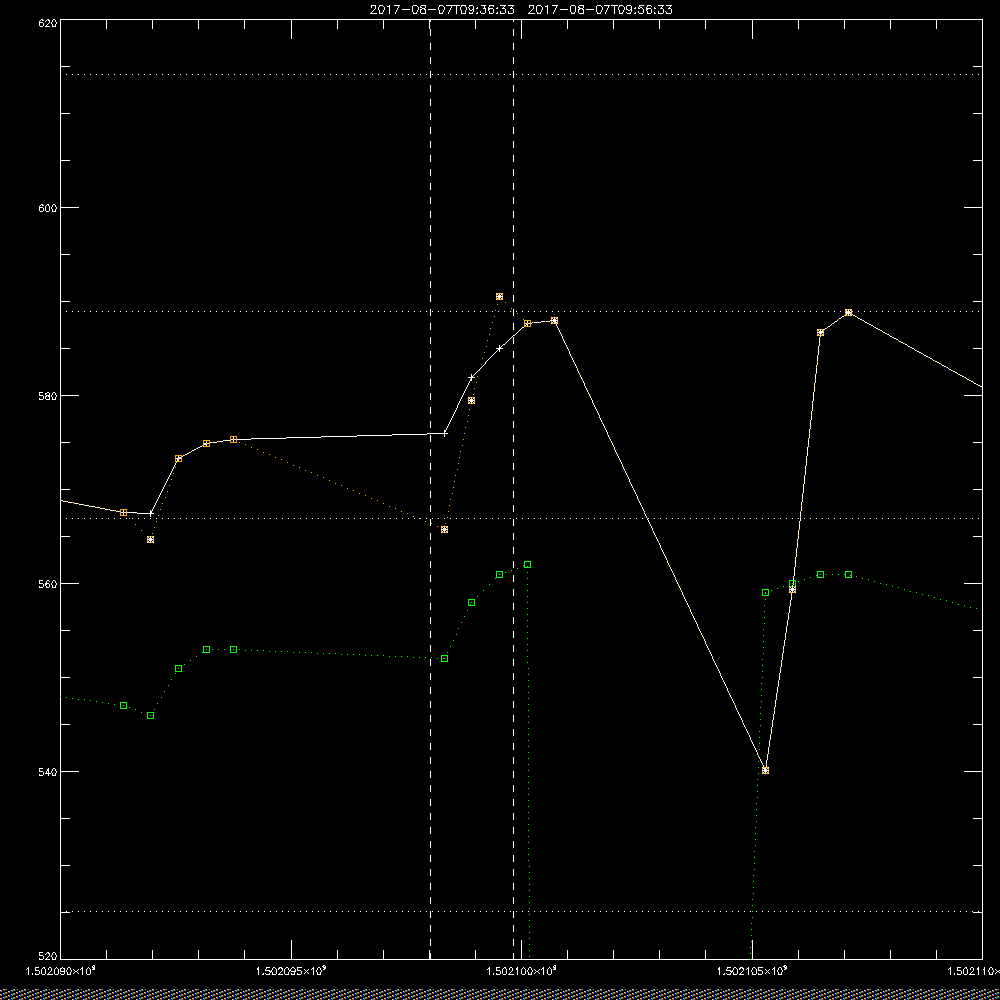The height and width of the screenshot is (1000, 1000).
Task: Click the lowest white data point at 540
Action: click(765, 770)
